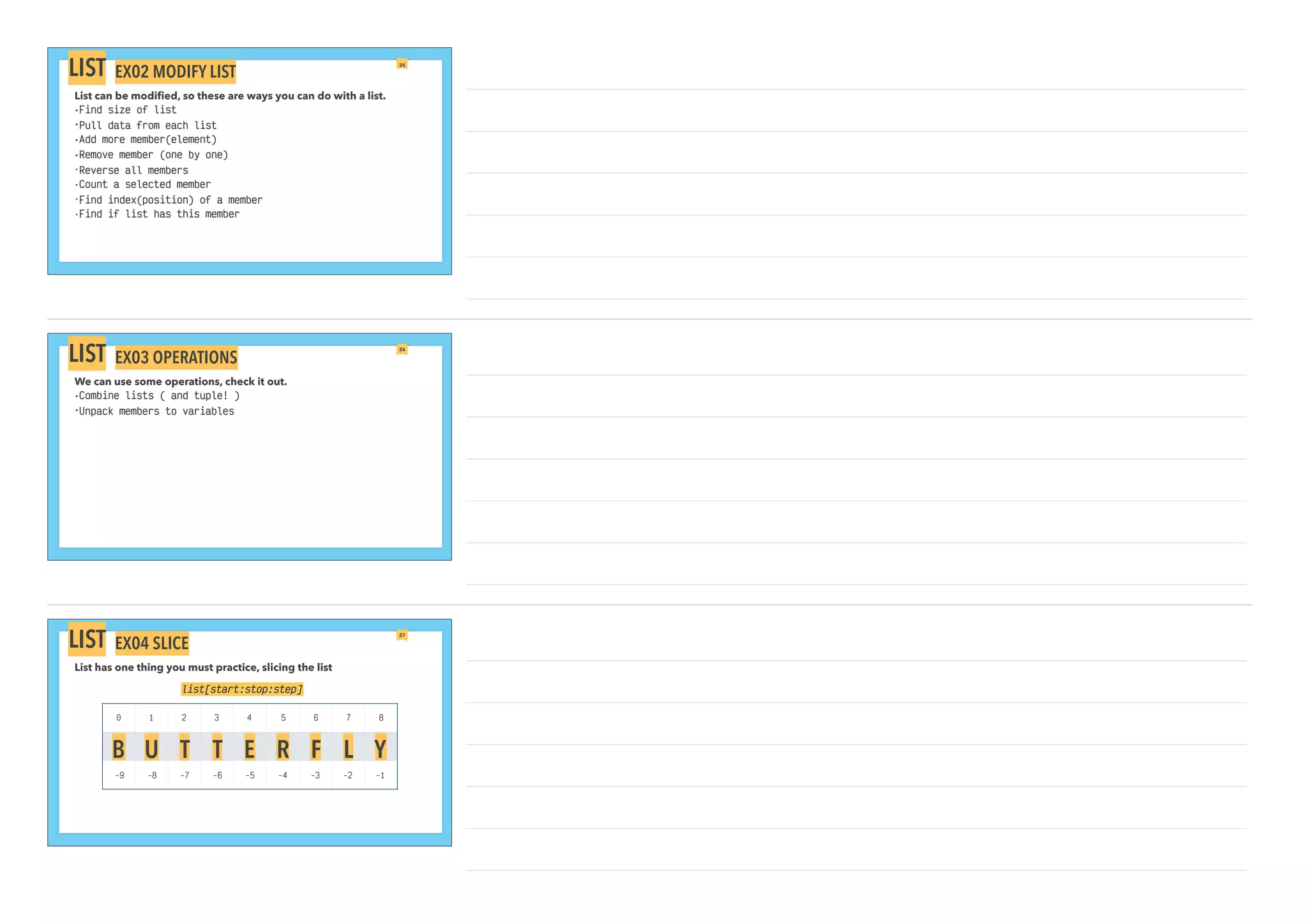The height and width of the screenshot is (924, 1308).
Task: Click letter Y in the BUTTERFLY table
Action: coord(381,748)
